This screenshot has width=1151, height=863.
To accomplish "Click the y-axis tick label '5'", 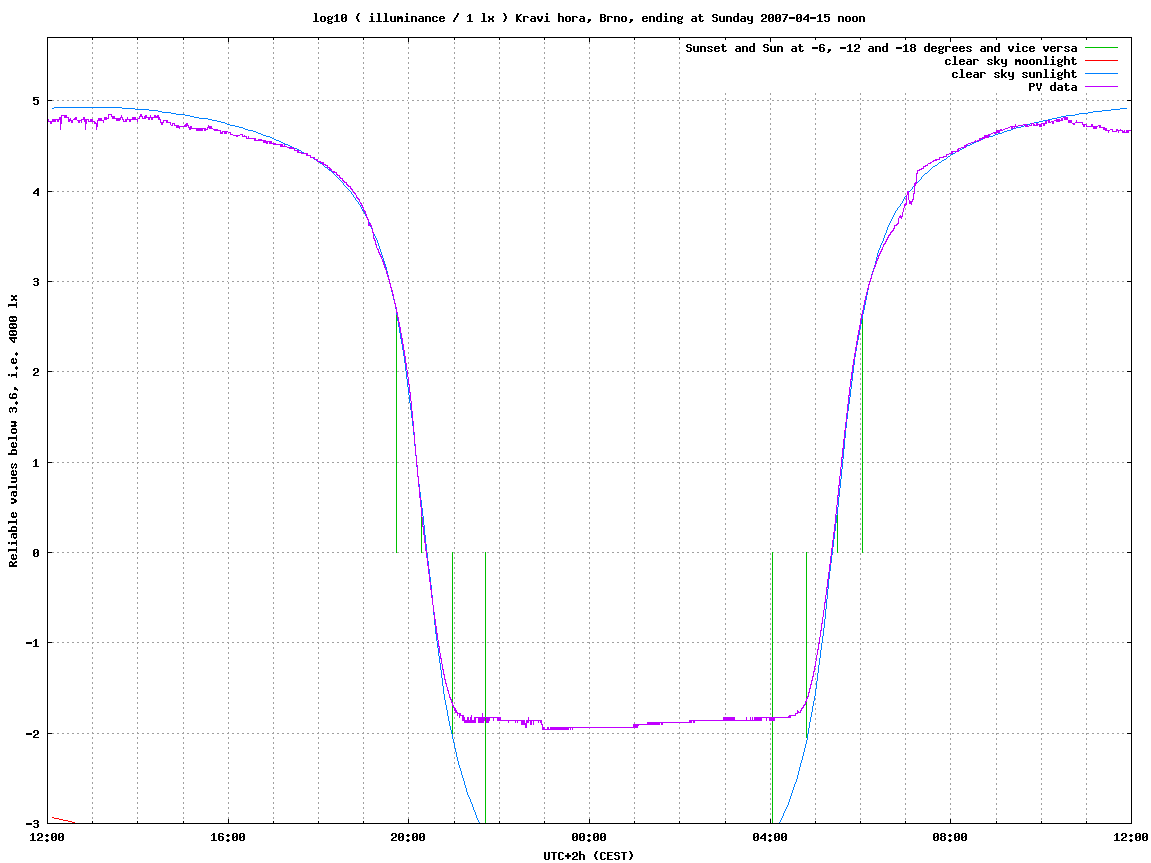I will (x=36, y=101).
